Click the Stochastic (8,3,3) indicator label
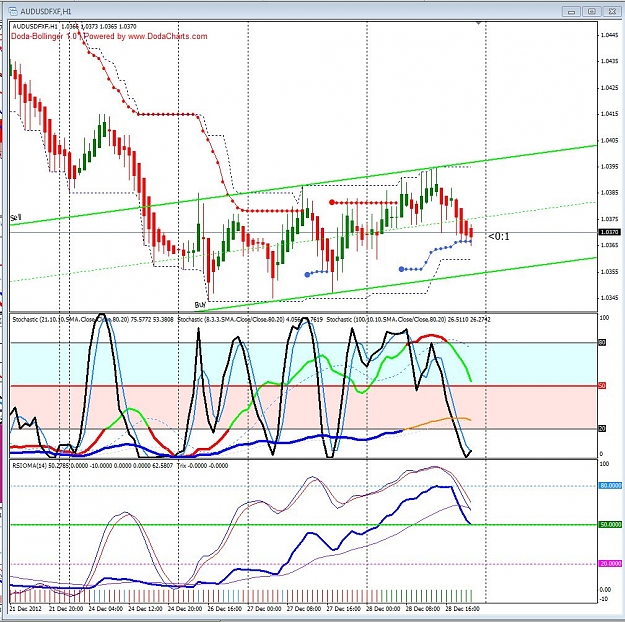 pos(250,319)
